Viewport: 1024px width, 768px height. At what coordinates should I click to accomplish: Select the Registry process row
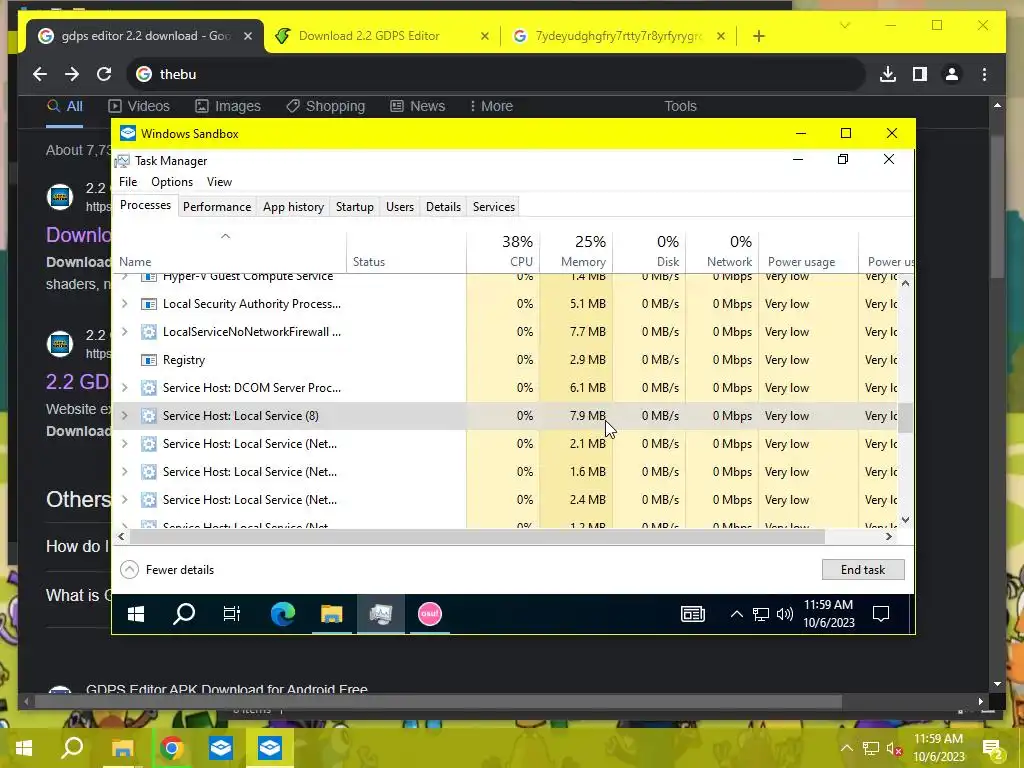(x=505, y=360)
